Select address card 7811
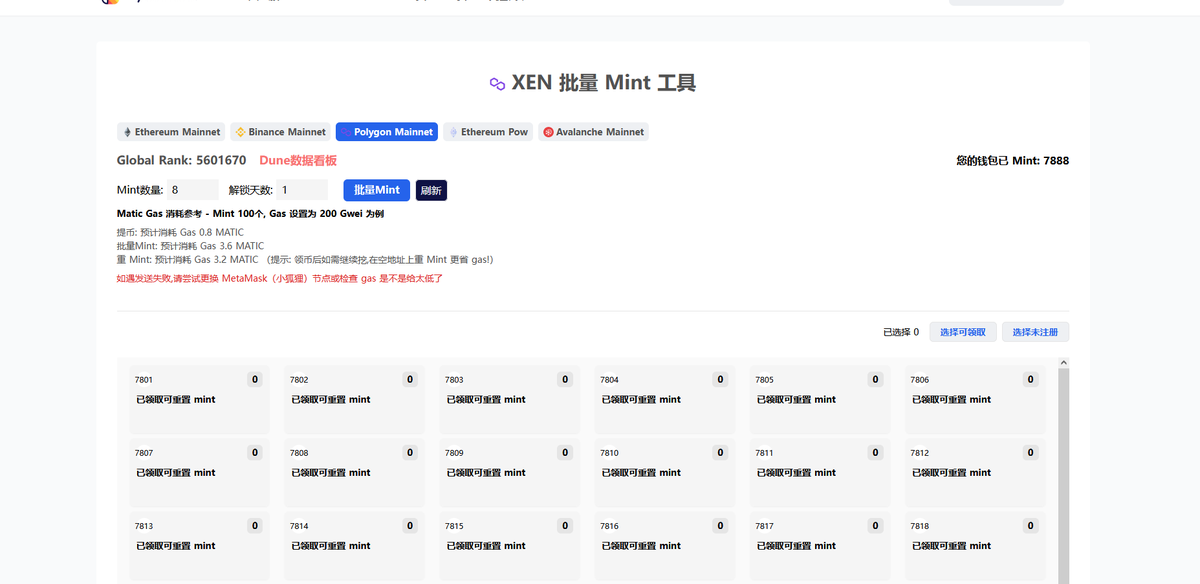Image resolution: width=1200 pixels, height=584 pixels. [819, 472]
